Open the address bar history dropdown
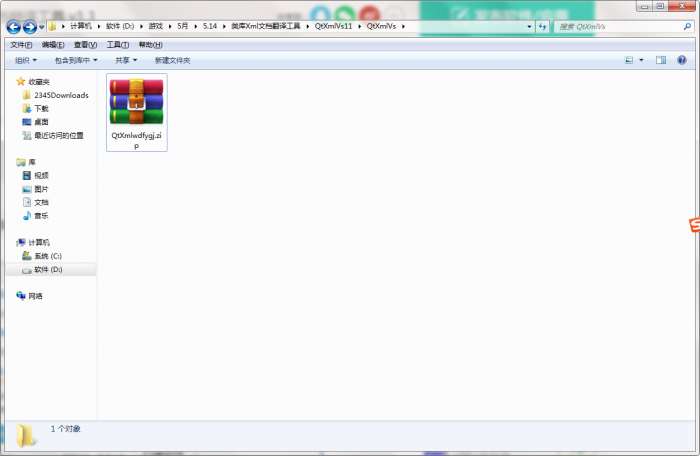Viewport: 700px width, 456px height. click(529, 27)
